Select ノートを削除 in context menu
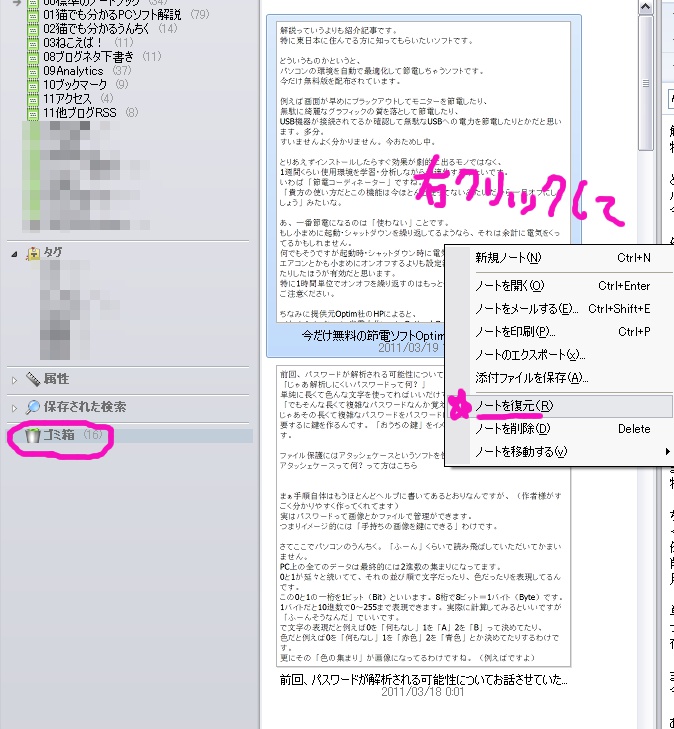 514,429
